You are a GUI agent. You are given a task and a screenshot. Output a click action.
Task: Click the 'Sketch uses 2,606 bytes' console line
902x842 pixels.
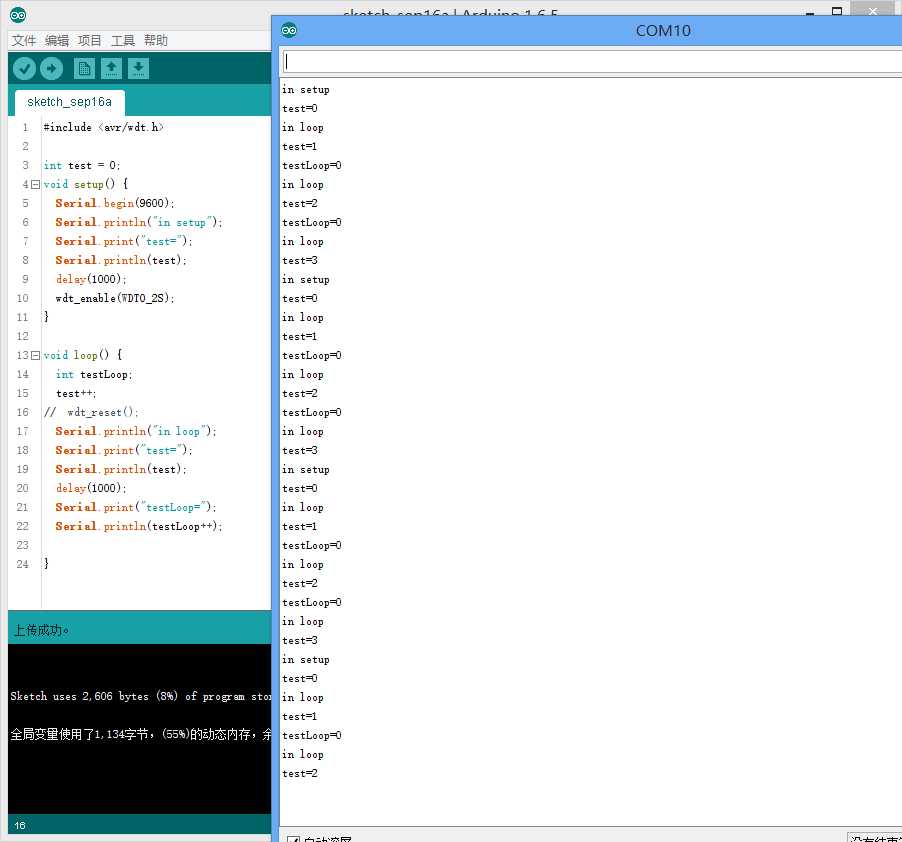coord(140,696)
